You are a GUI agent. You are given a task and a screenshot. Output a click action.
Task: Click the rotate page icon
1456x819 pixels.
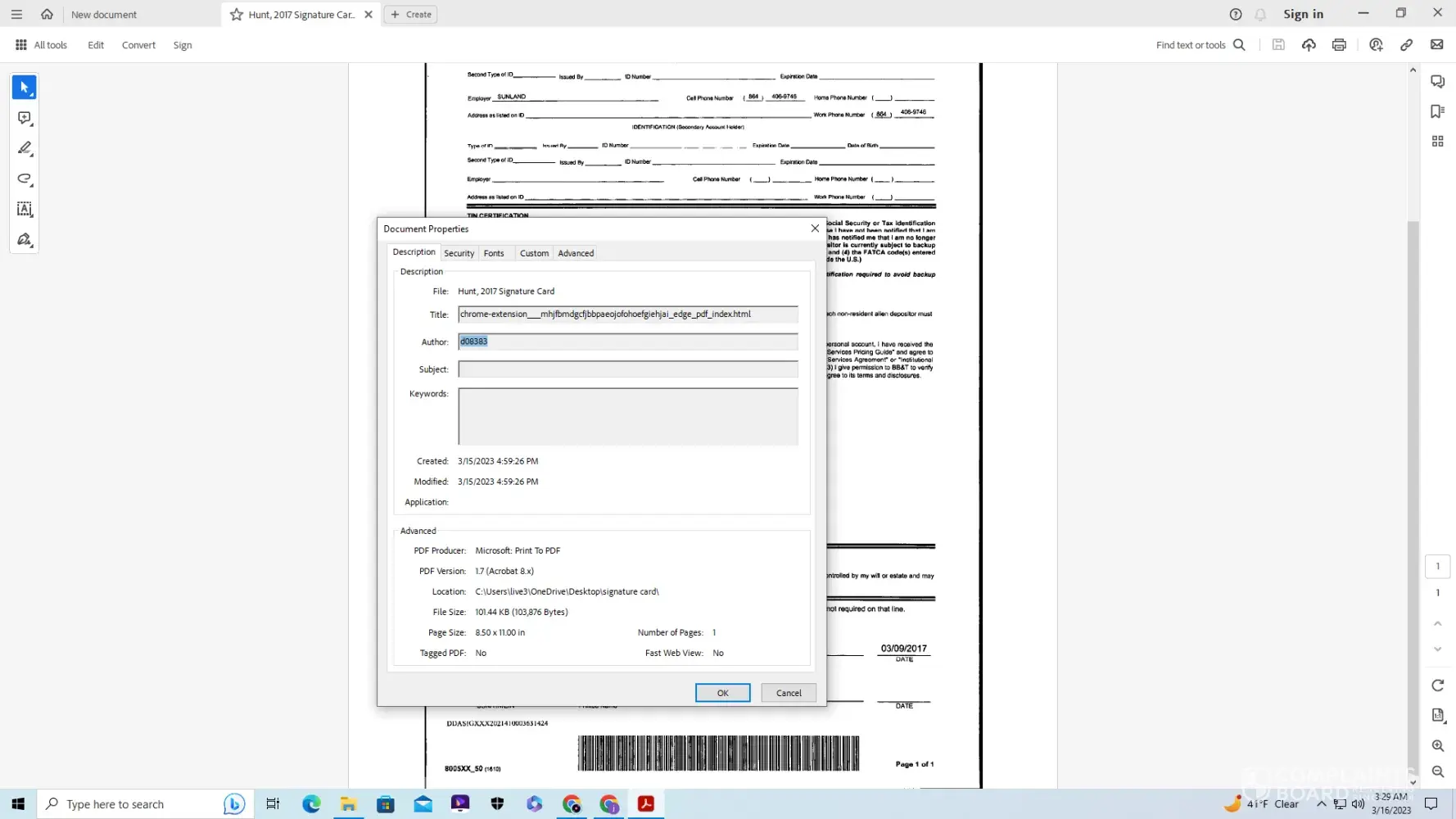pos(1437,685)
